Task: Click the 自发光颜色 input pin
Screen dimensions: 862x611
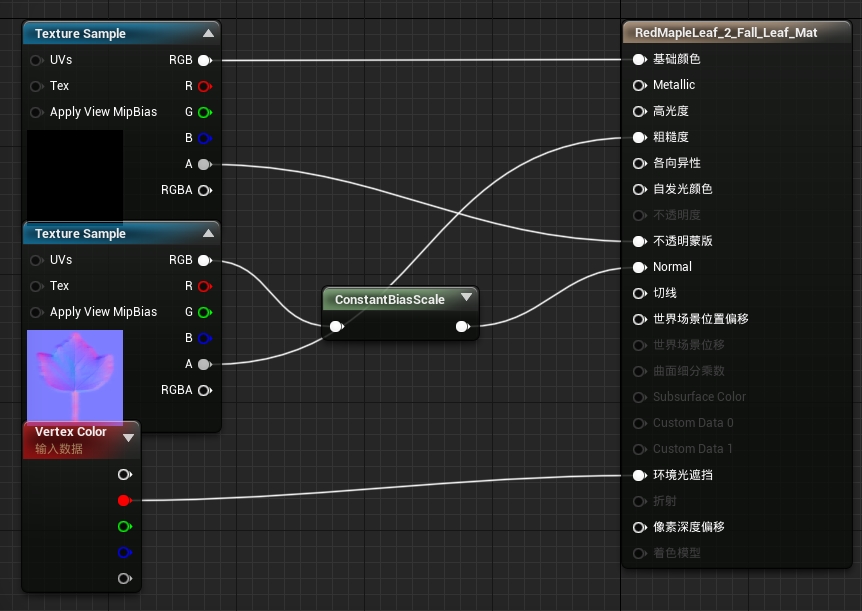Action: [639, 190]
